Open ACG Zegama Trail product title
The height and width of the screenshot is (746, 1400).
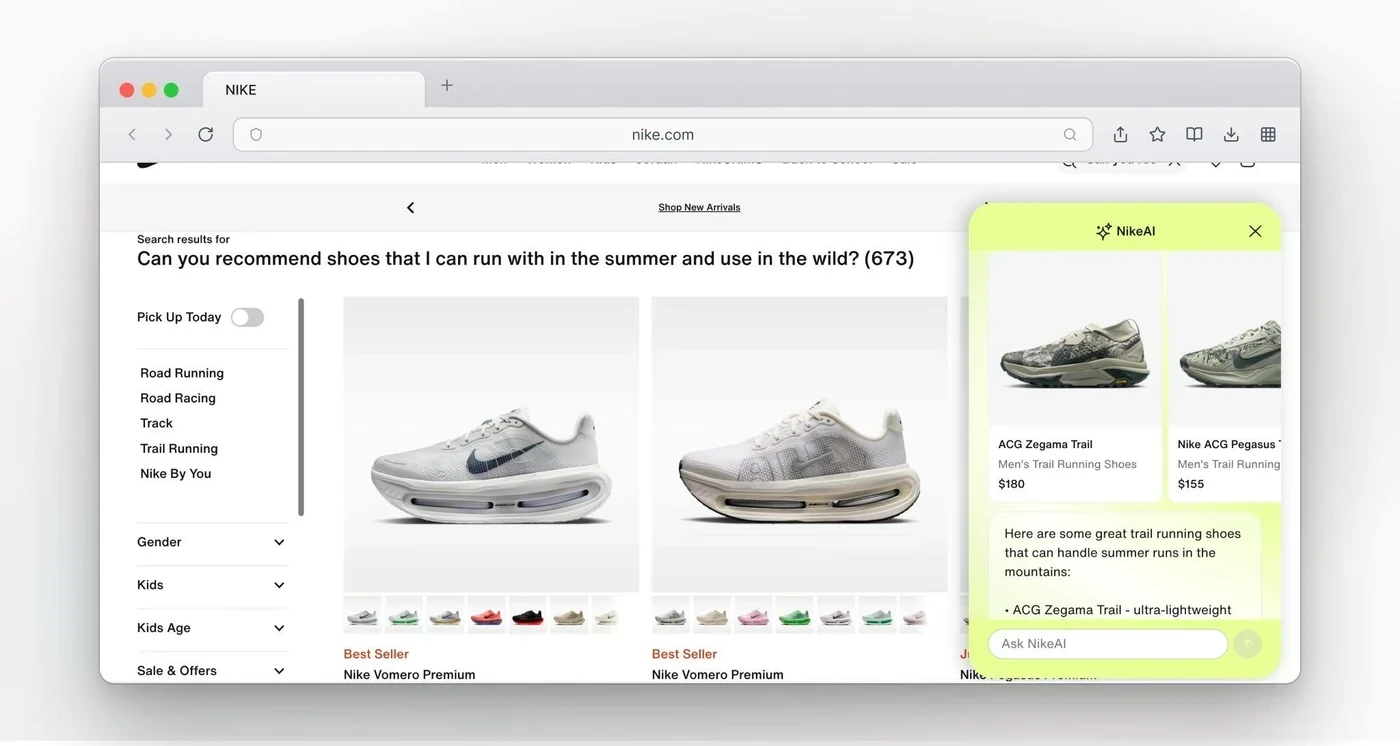click(1045, 444)
